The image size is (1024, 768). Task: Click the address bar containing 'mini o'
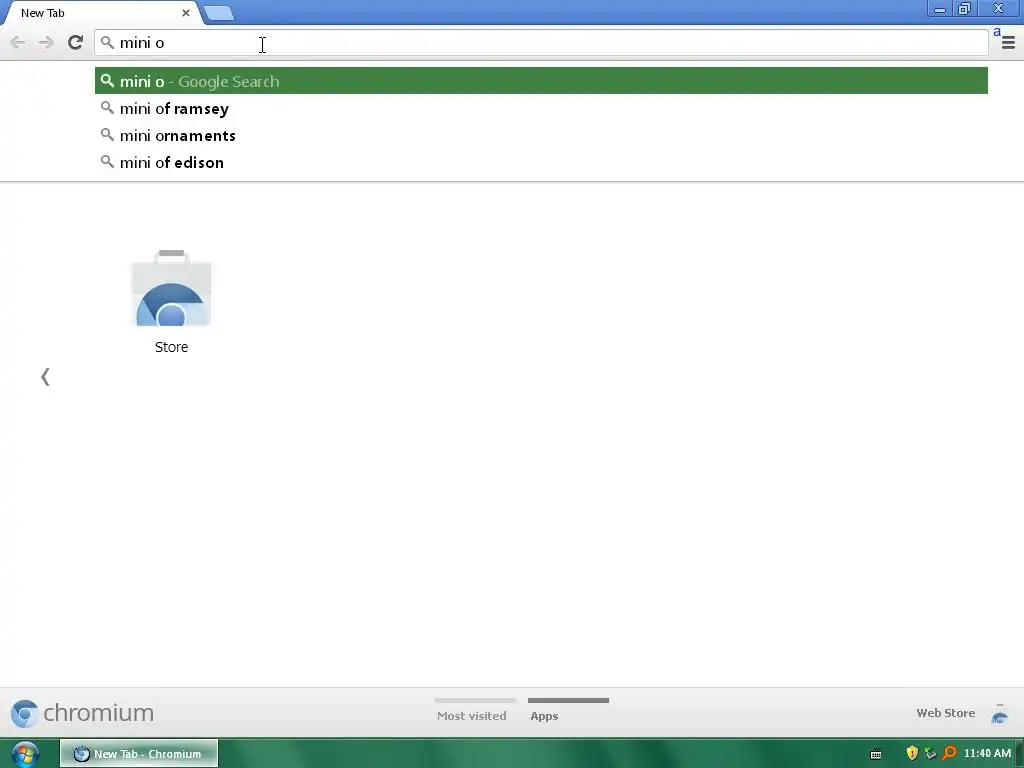pos(541,43)
